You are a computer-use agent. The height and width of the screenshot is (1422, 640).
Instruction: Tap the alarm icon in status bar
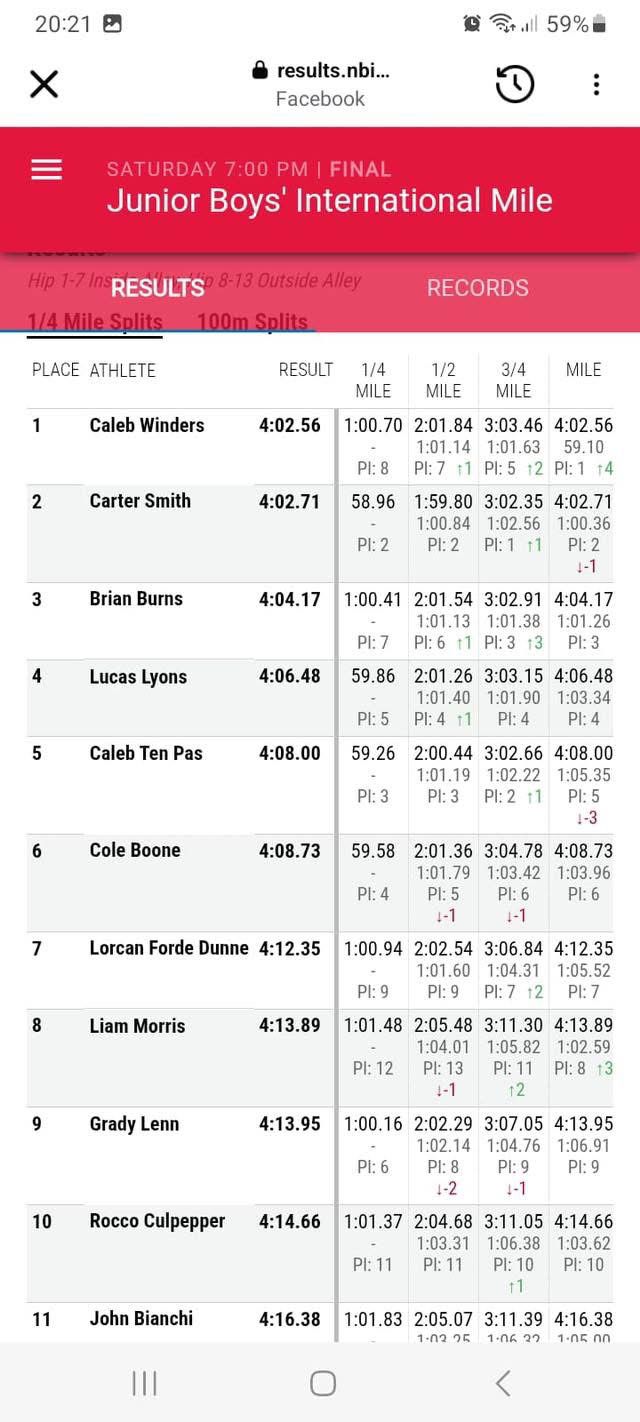(x=472, y=23)
